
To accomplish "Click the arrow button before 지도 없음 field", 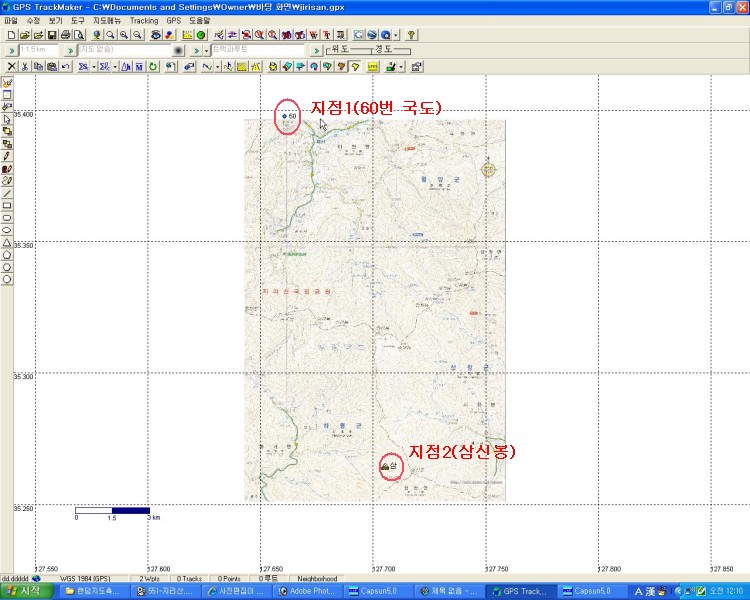I will point(70,50).
